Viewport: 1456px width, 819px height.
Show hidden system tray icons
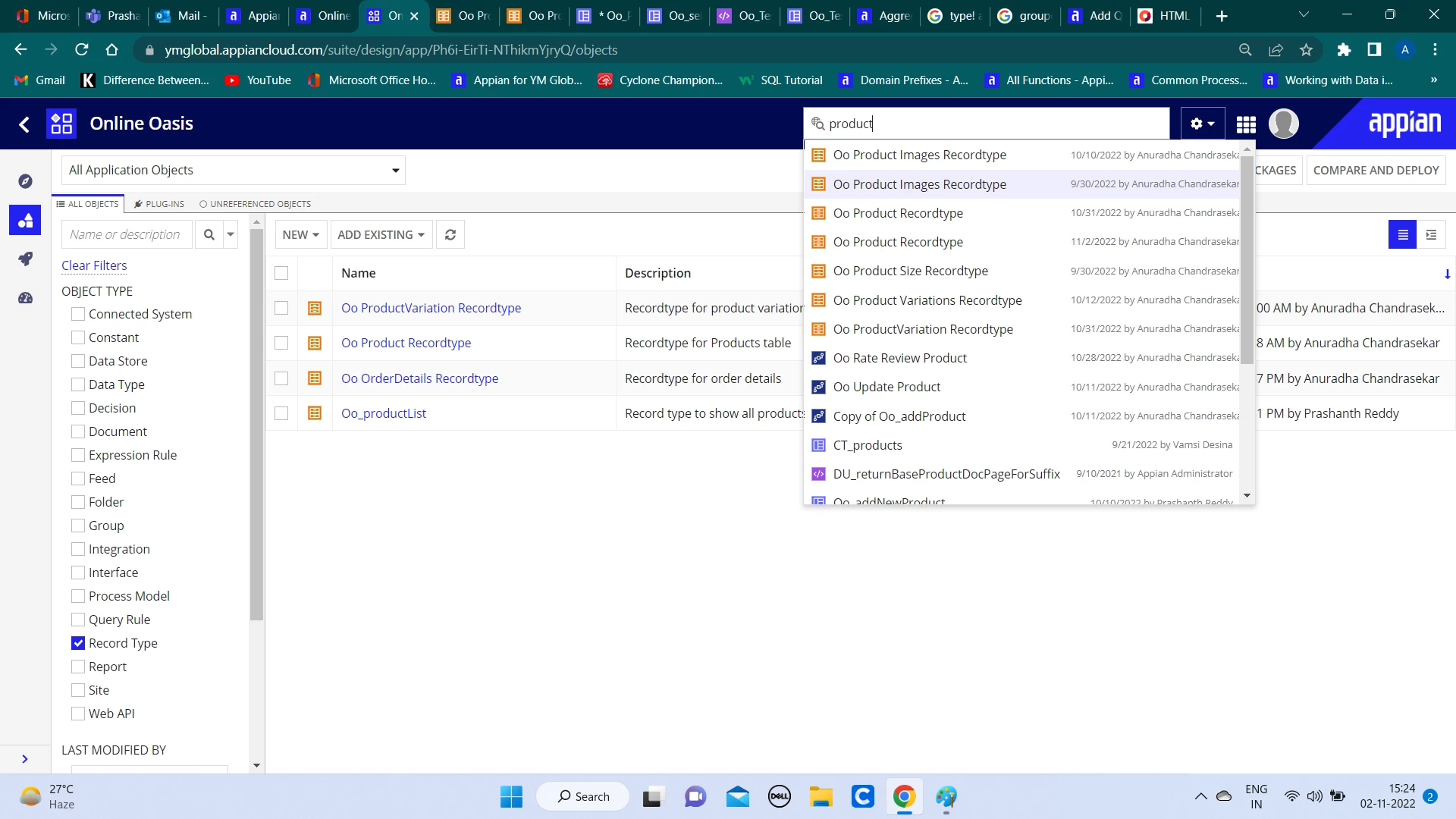(x=1200, y=796)
